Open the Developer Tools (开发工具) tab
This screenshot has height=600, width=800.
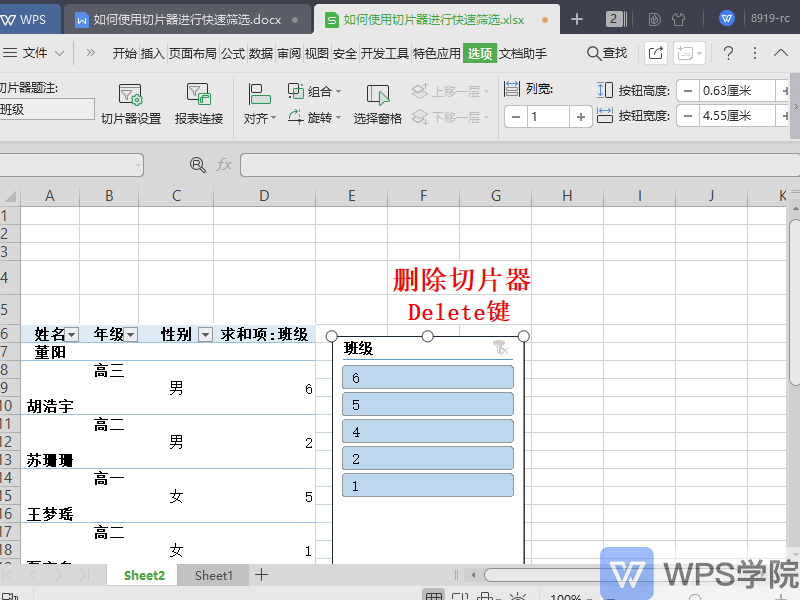point(385,53)
